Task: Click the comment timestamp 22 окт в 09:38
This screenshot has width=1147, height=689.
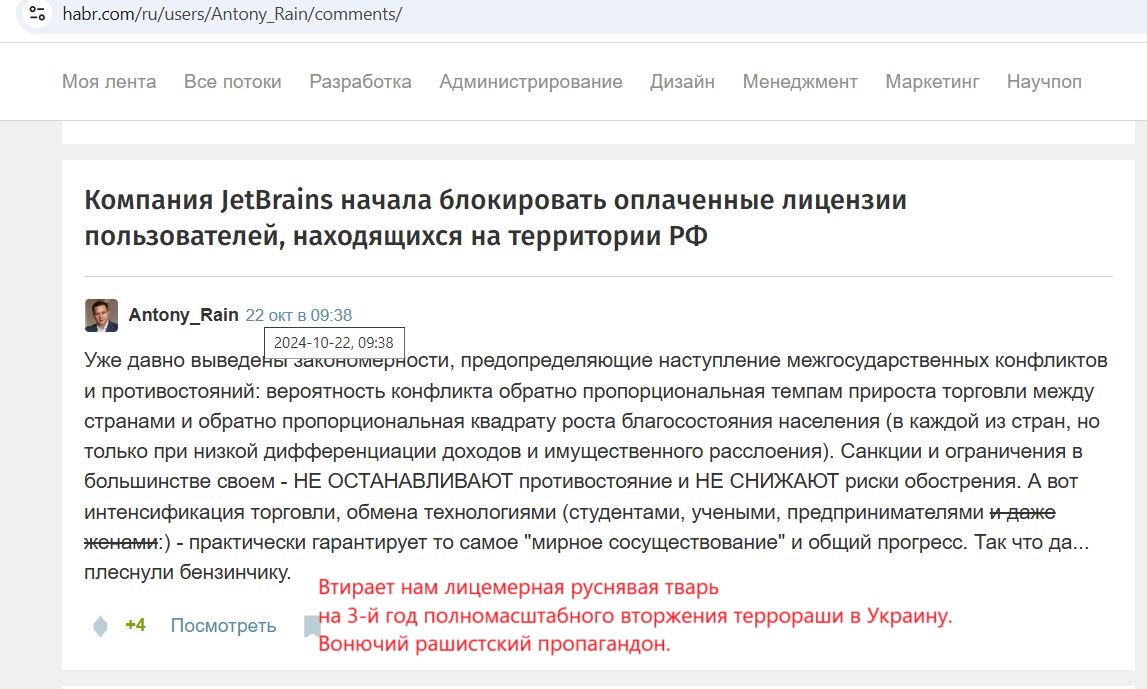Action: [x=298, y=315]
